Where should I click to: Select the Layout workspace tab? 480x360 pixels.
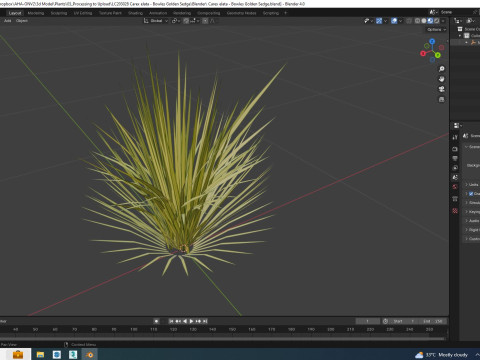[15, 13]
